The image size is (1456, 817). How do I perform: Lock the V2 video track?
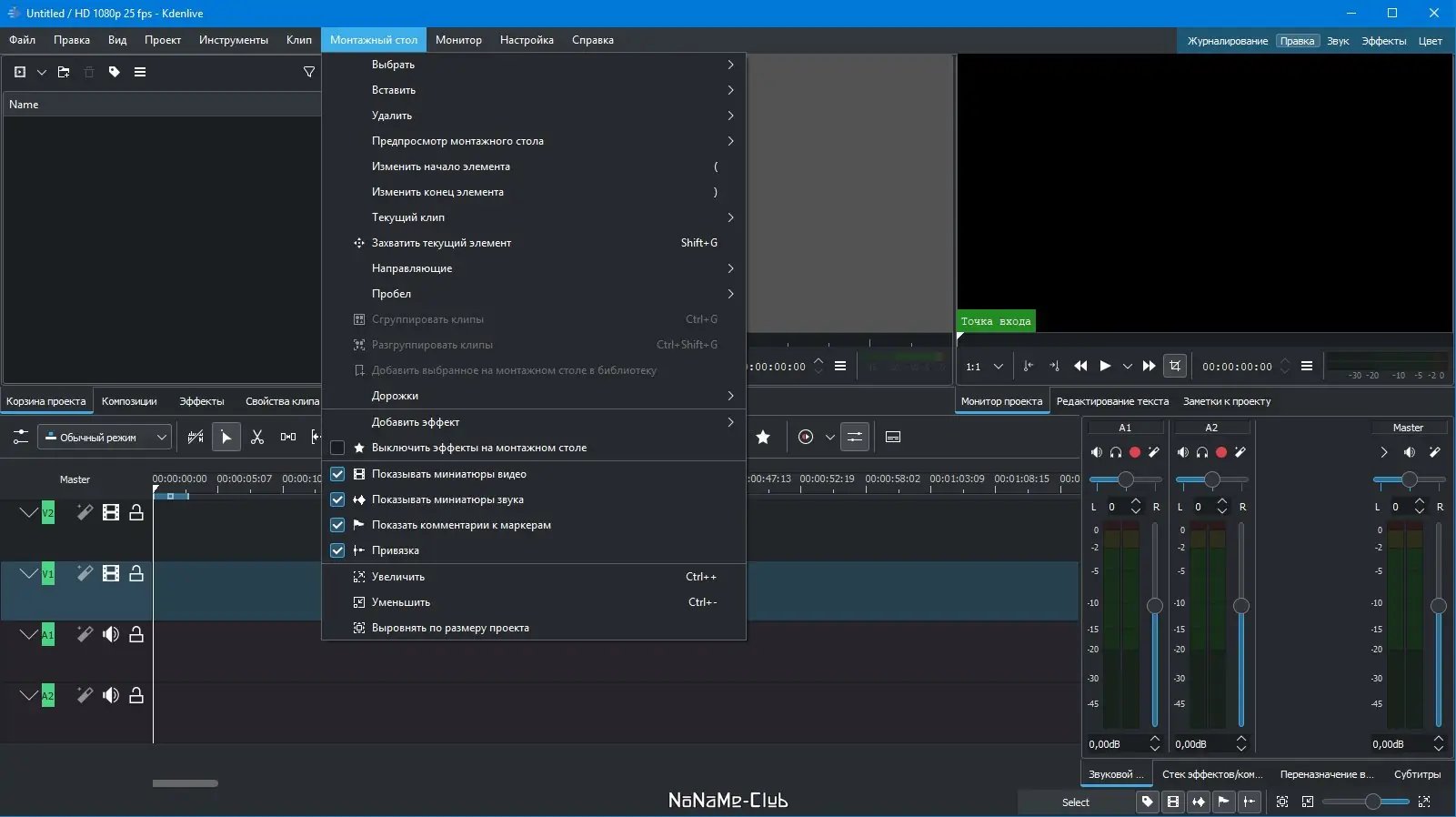pyautogui.click(x=136, y=513)
